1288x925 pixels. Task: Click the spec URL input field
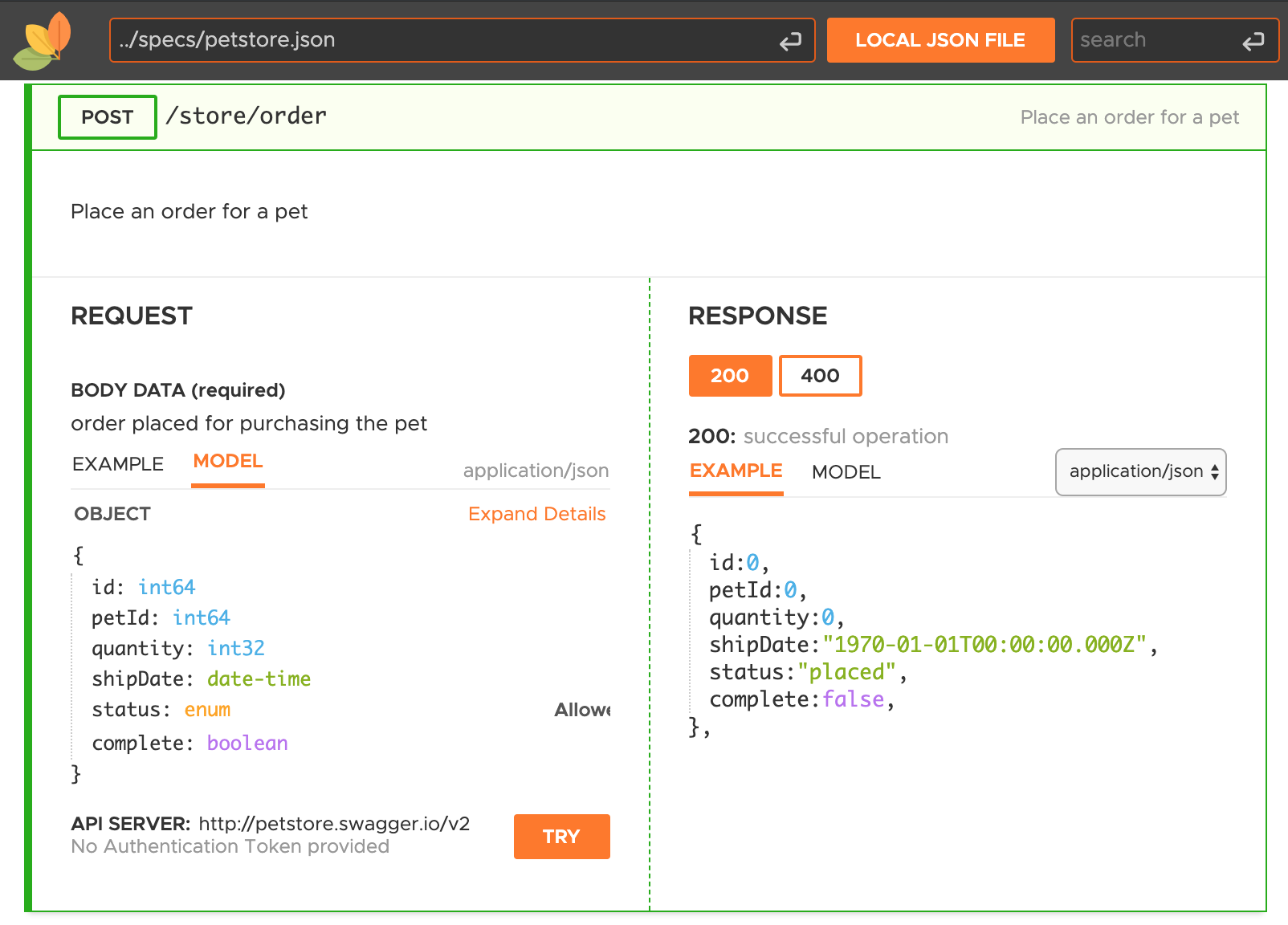(x=442, y=40)
